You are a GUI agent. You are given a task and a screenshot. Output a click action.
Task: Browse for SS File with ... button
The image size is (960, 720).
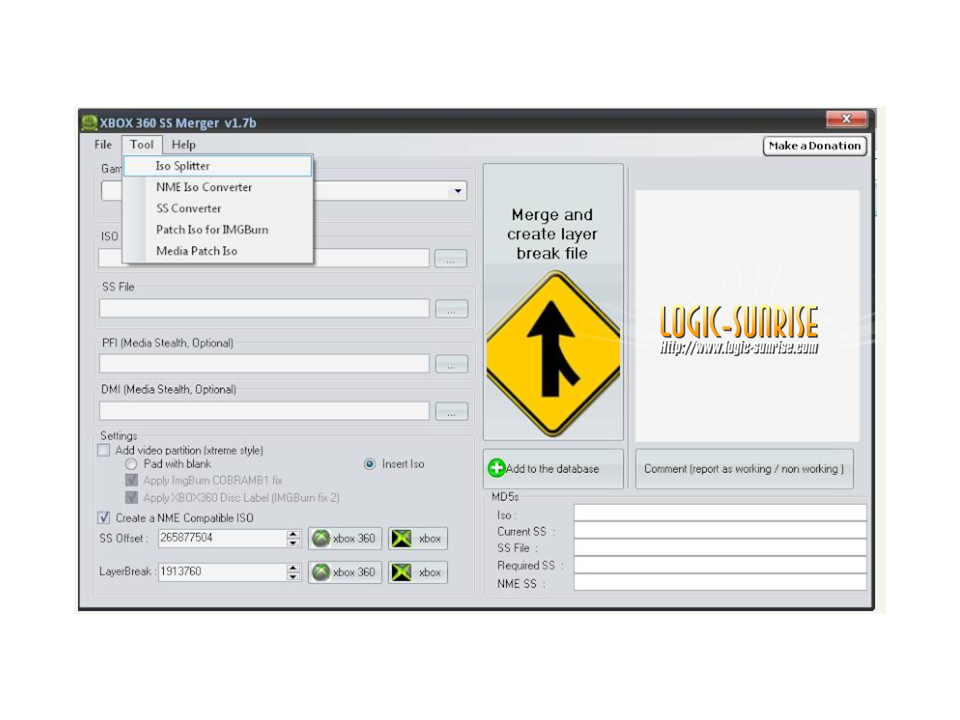tap(451, 309)
